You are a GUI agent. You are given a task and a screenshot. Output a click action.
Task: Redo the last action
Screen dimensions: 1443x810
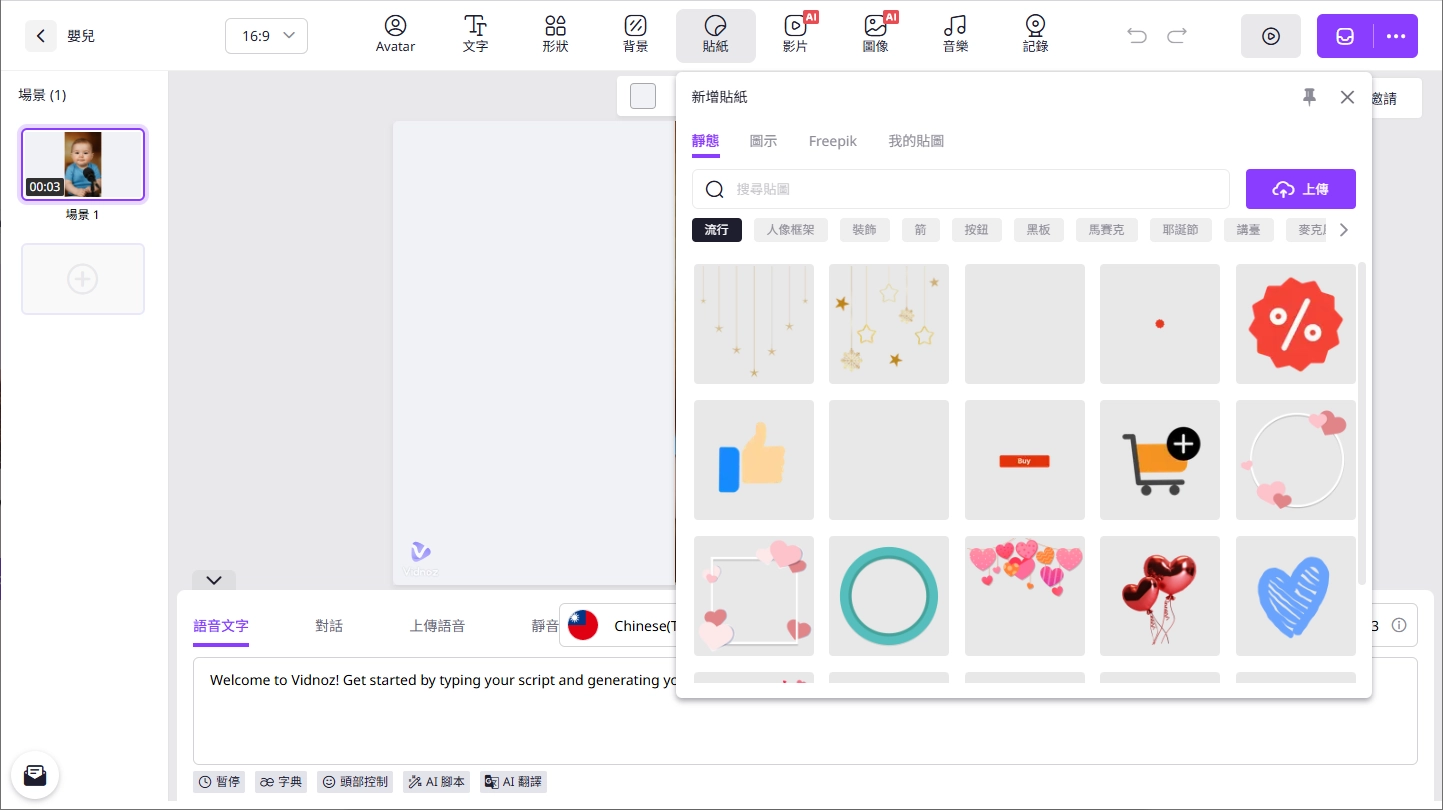[x=1177, y=36]
